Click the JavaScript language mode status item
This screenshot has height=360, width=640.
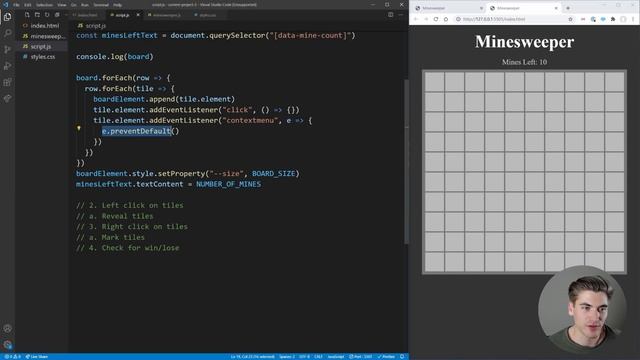pyautogui.click(x=336, y=357)
